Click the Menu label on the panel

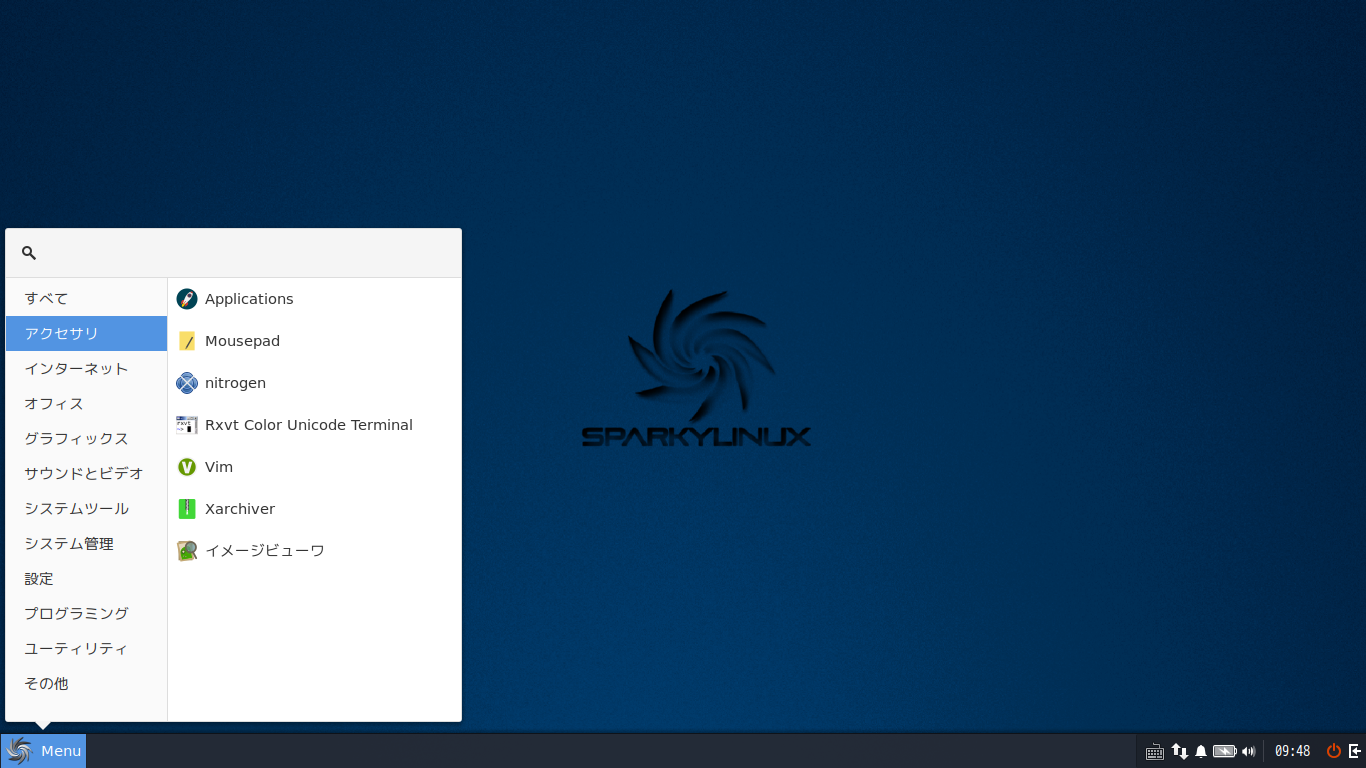tap(61, 751)
